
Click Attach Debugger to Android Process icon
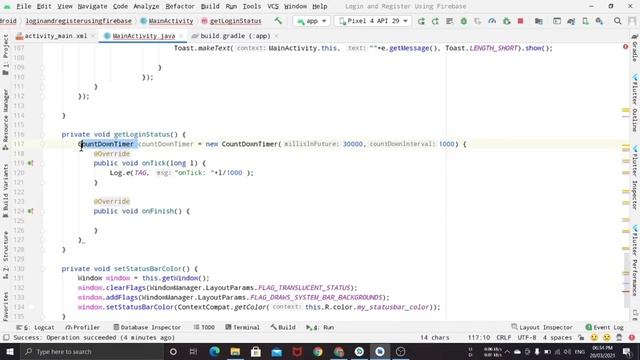pos(507,21)
